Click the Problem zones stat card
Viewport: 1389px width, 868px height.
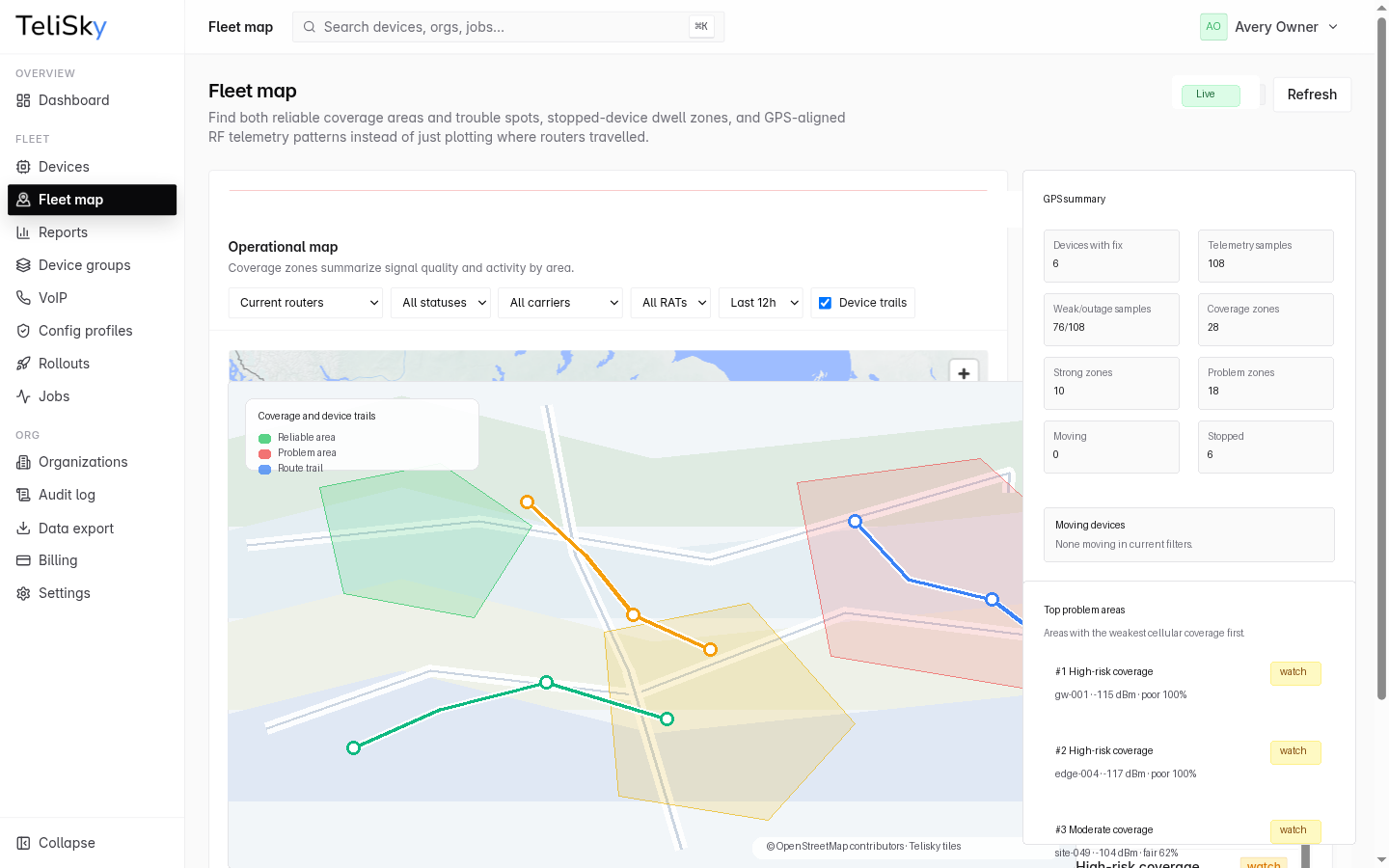1266,383
